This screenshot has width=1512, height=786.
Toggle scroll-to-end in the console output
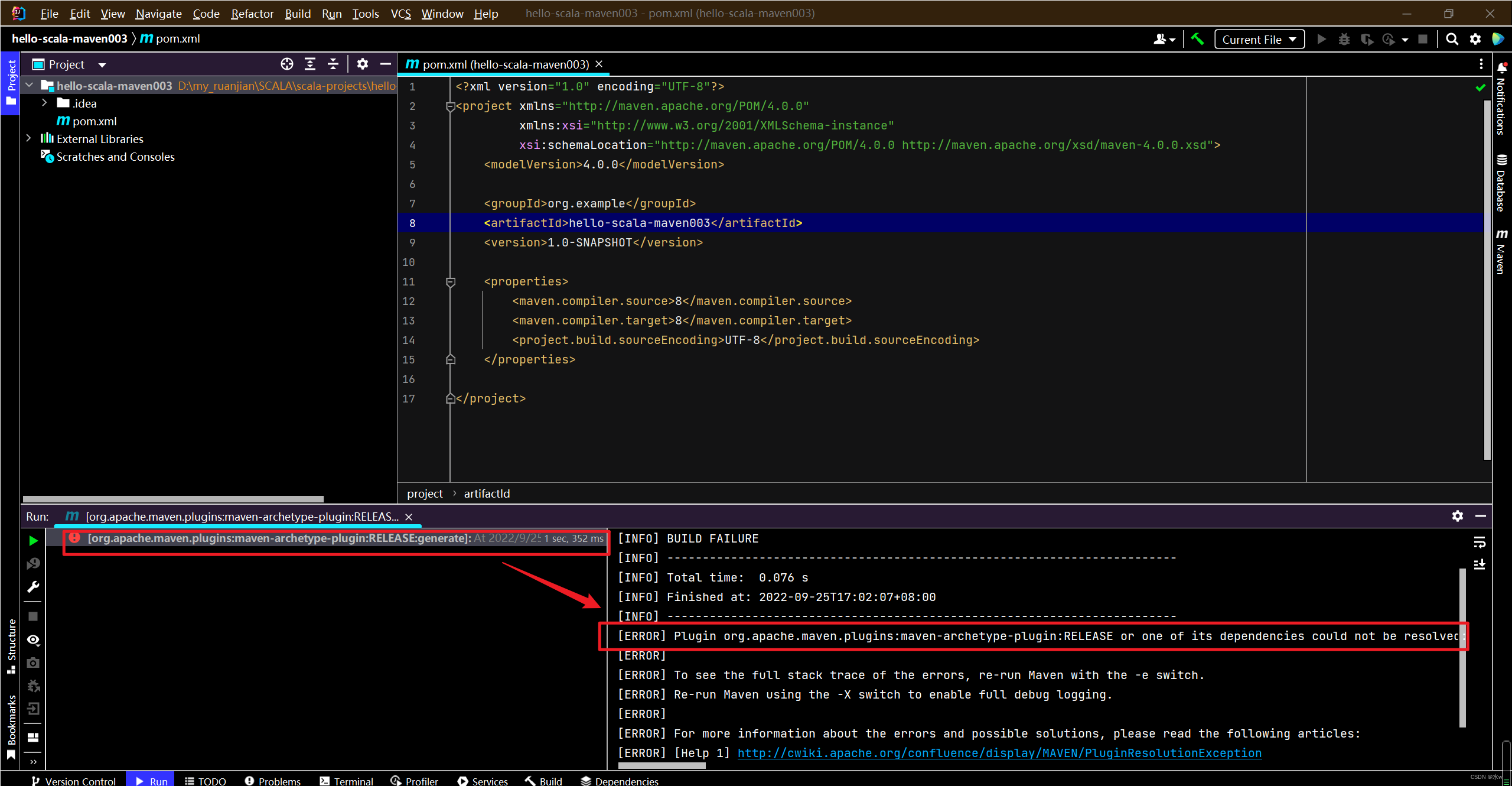1480,564
